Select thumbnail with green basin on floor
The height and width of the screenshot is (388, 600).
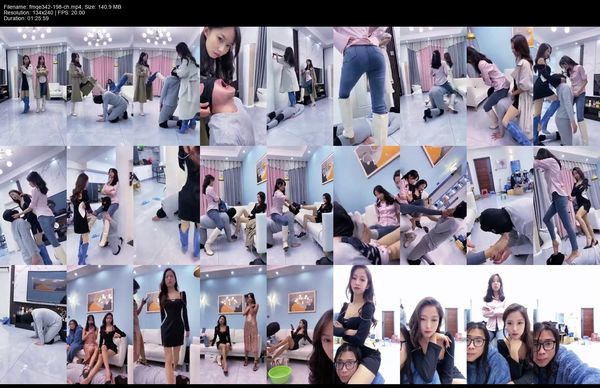pyautogui.click(x=300, y=324)
